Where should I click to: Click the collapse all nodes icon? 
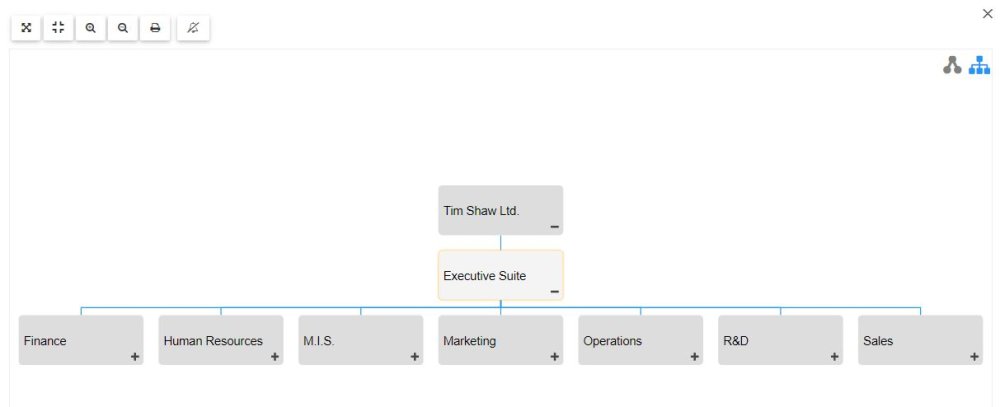(58, 28)
